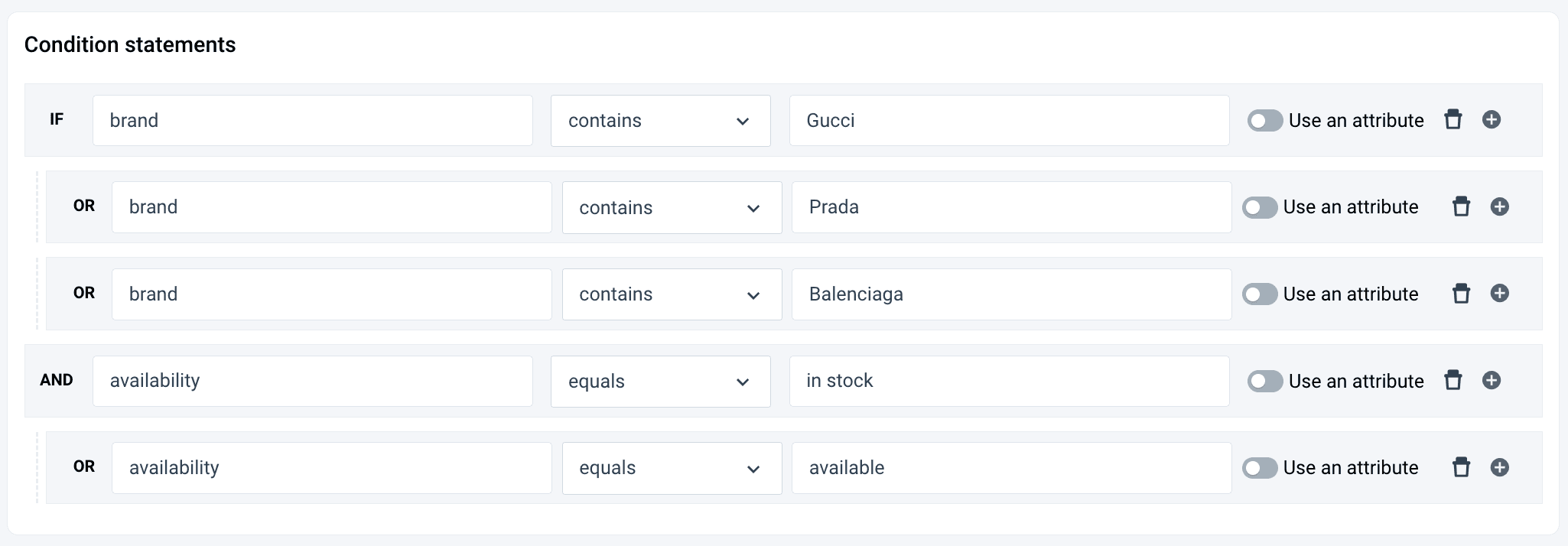Click the value field containing 'Gucci'
The height and width of the screenshot is (546, 1568).
1008,121
